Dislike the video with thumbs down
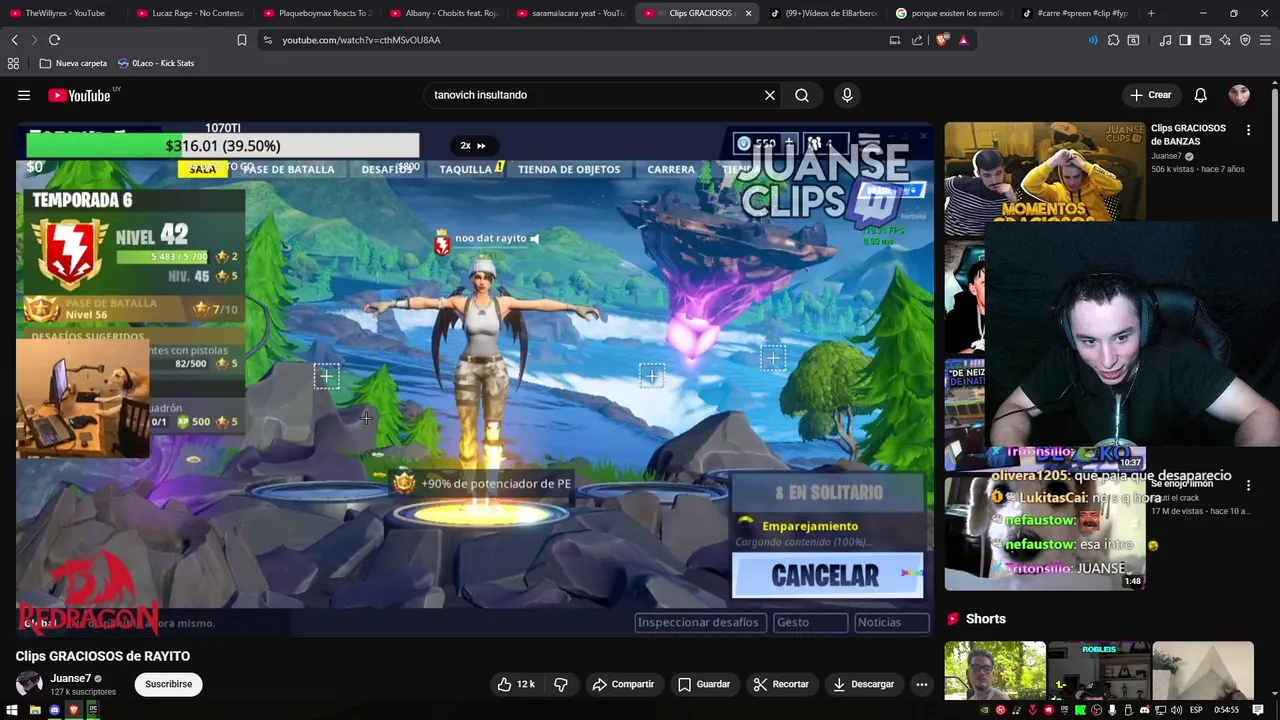The image size is (1280, 720). [561, 684]
